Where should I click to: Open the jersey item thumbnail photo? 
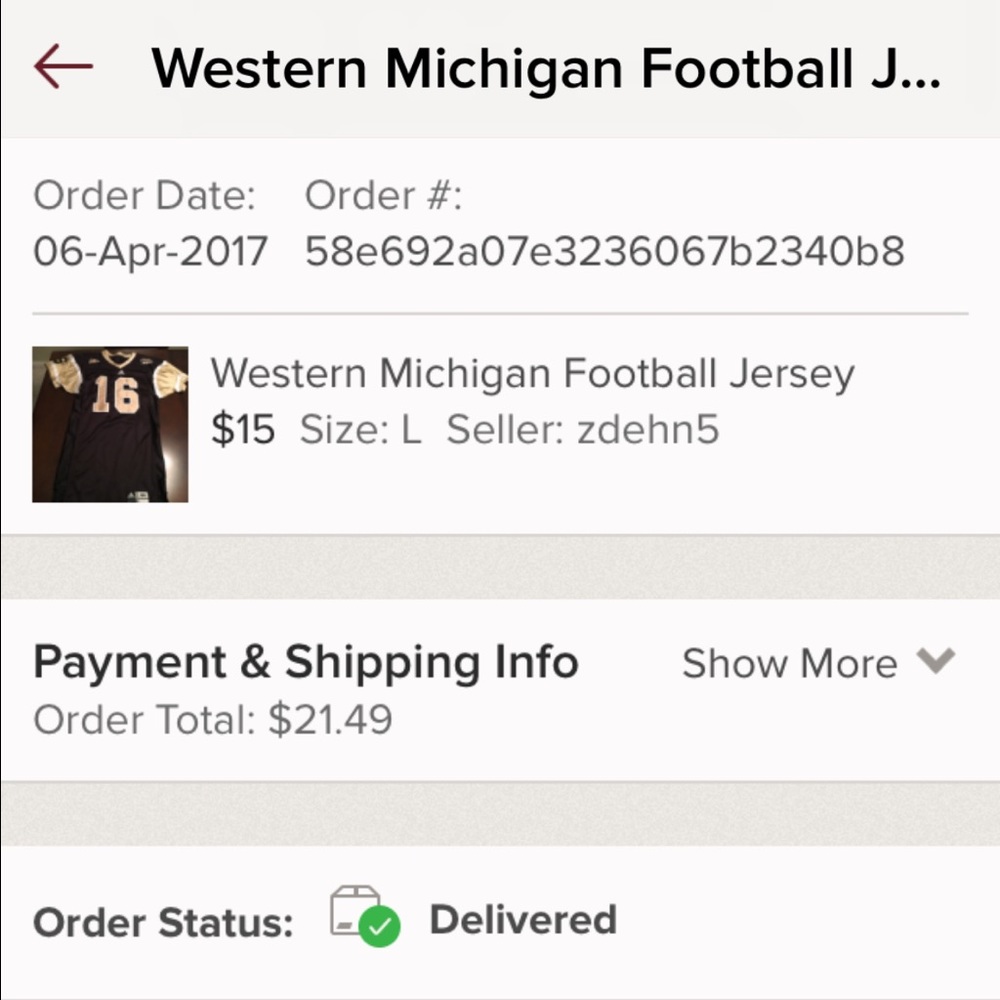coord(110,423)
